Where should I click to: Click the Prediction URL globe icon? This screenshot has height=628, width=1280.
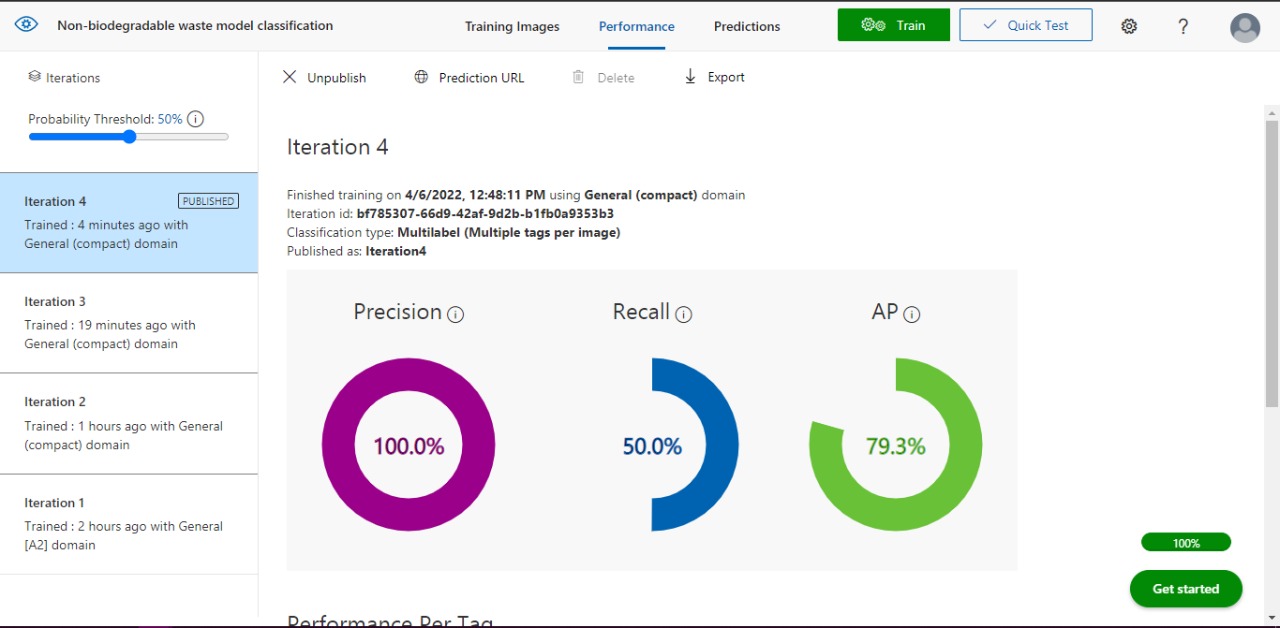pos(421,77)
